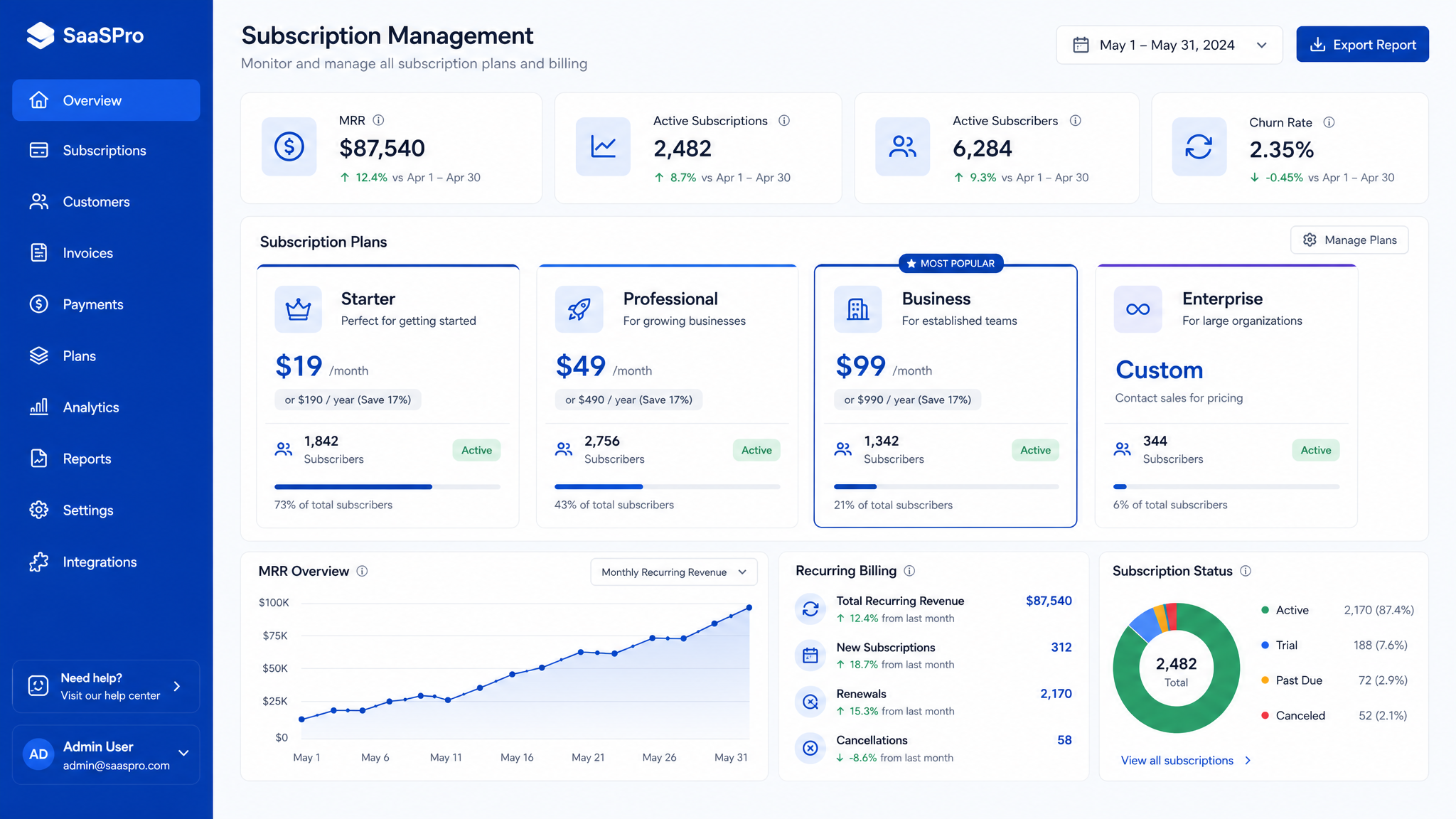1456x819 pixels.
Task: Click the Cancellations circle-x icon
Action: click(x=810, y=748)
